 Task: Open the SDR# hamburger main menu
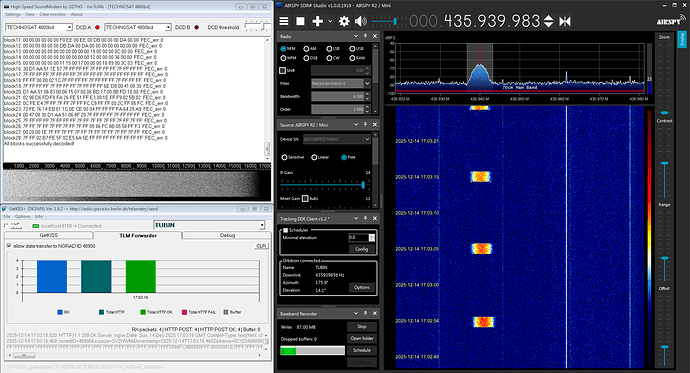click(284, 21)
